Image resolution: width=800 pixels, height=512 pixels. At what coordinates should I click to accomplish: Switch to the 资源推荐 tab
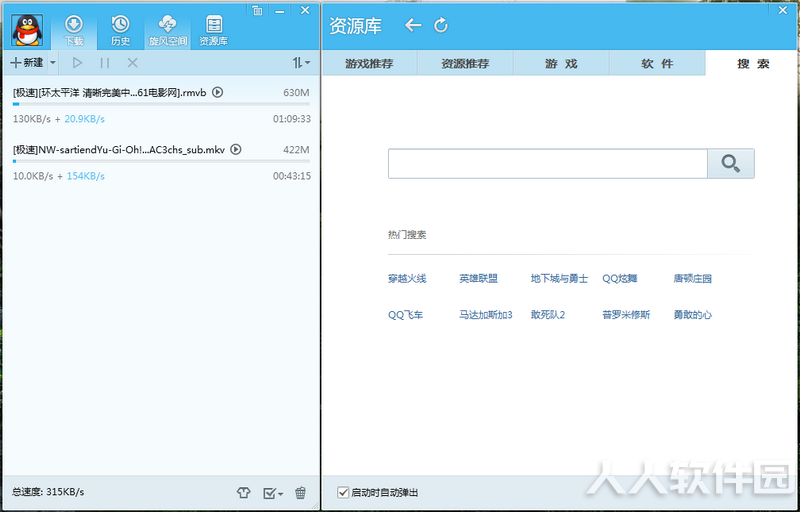[465, 64]
